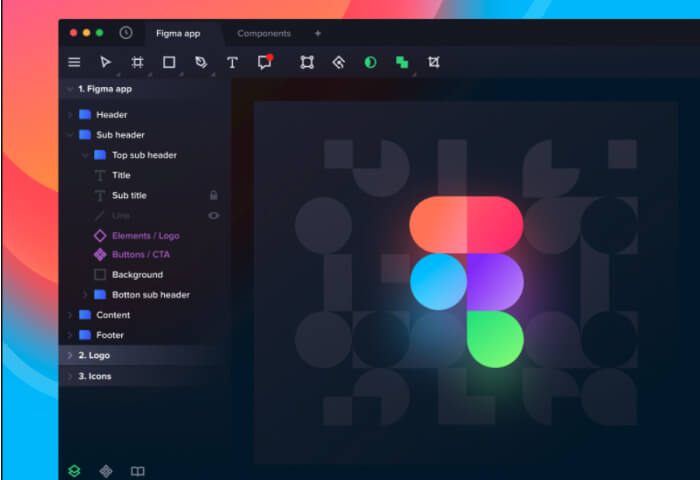
Task: Toggle the green contrast mask icon
Action: click(x=370, y=62)
